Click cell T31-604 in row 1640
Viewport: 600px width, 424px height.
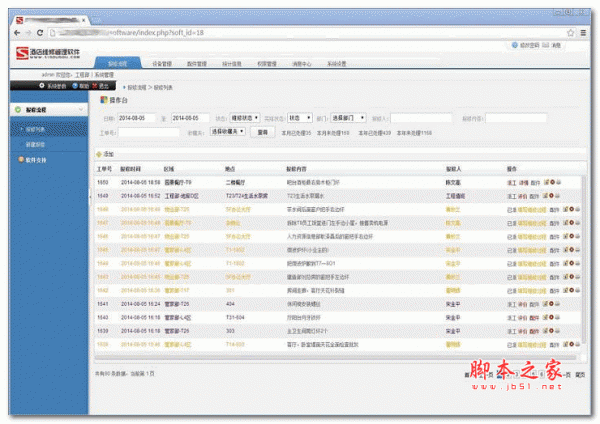click(235, 318)
